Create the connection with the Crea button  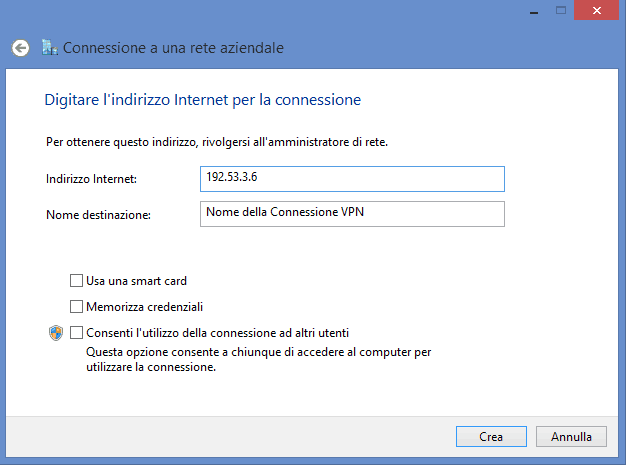(491, 437)
